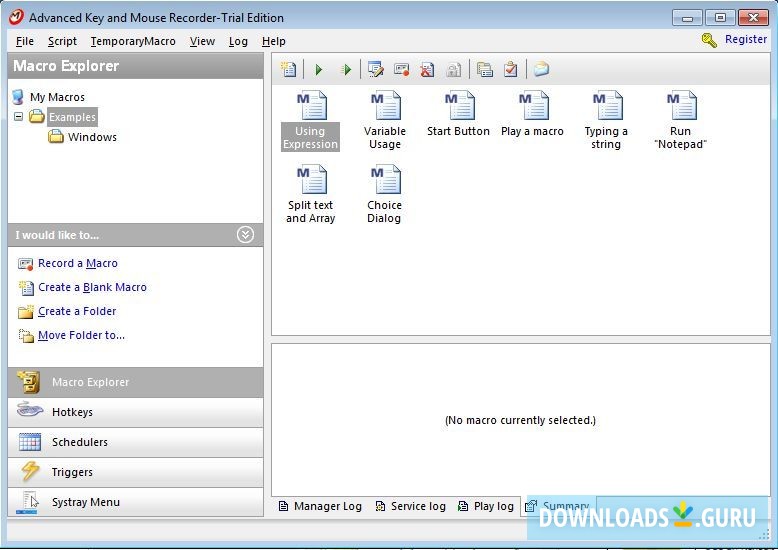Image resolution: width=778 pixels, height=550 pixels.
Task: Click the greyed-out padlock toolbar icon
Action: click(x=454, y=69)
